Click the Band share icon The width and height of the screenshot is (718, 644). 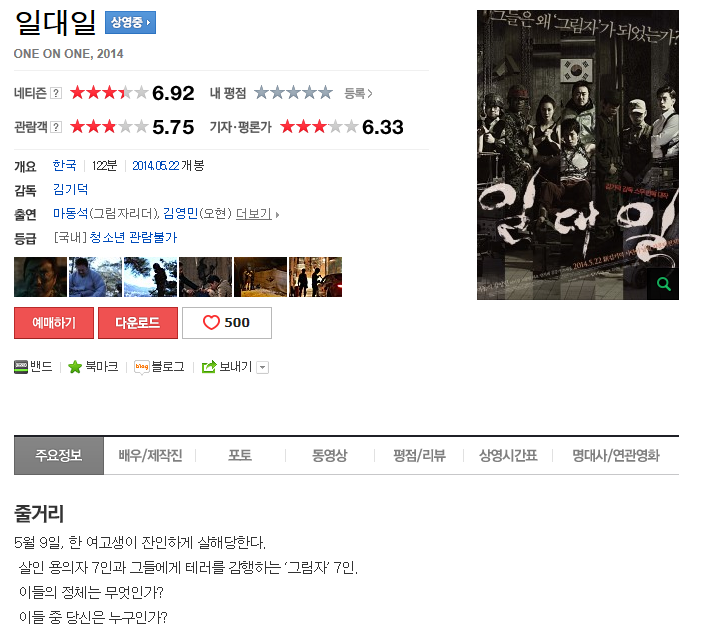(21, 367)
